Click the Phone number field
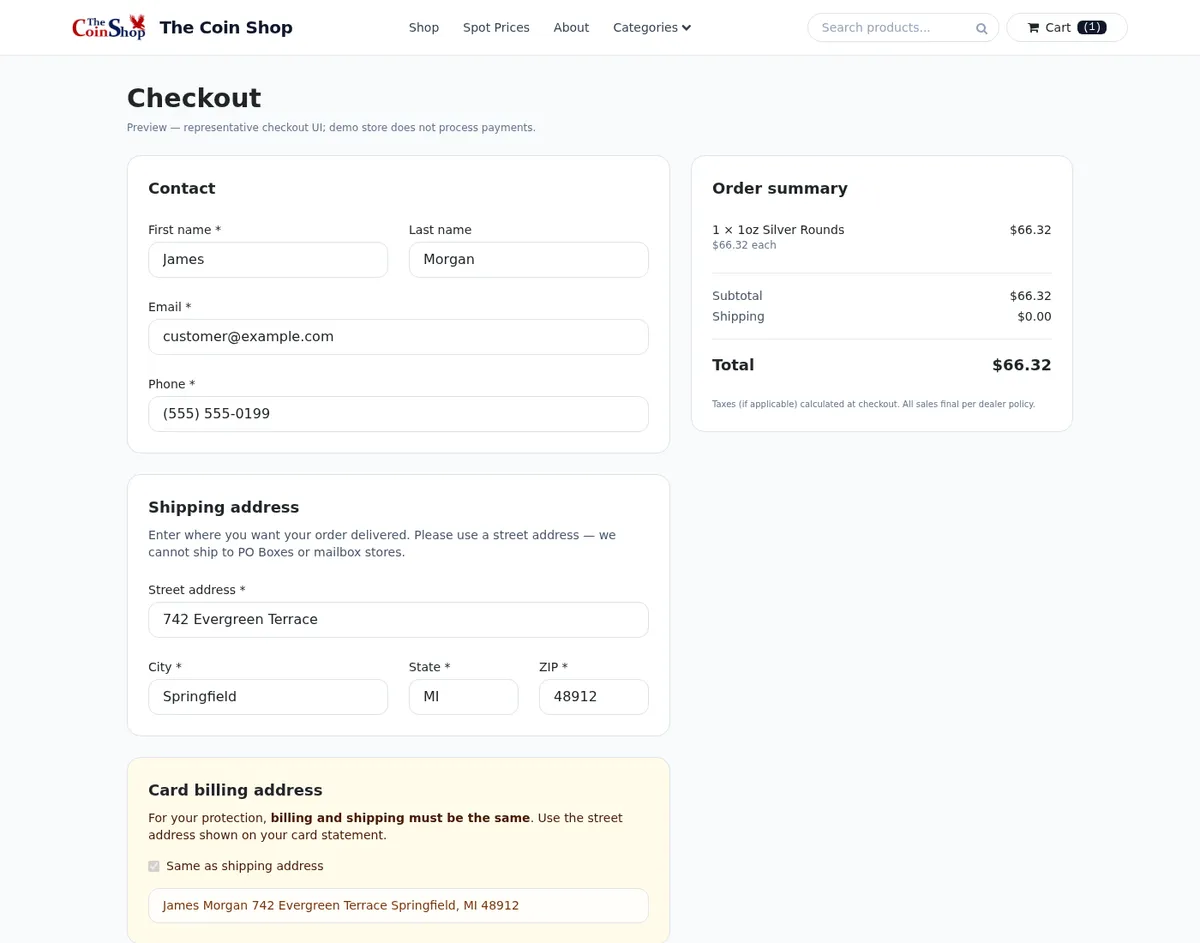 point(398,414)
